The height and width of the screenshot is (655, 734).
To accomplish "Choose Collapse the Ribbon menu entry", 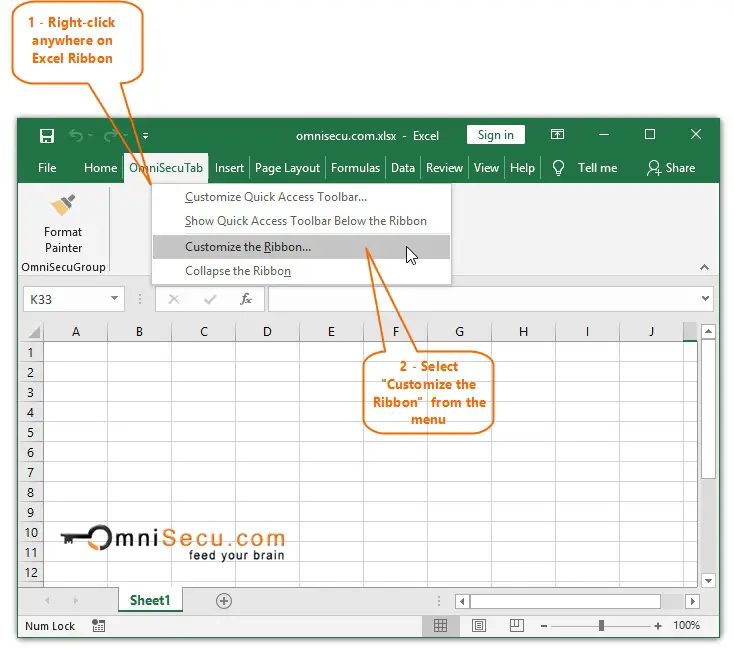I will (301, 271).
